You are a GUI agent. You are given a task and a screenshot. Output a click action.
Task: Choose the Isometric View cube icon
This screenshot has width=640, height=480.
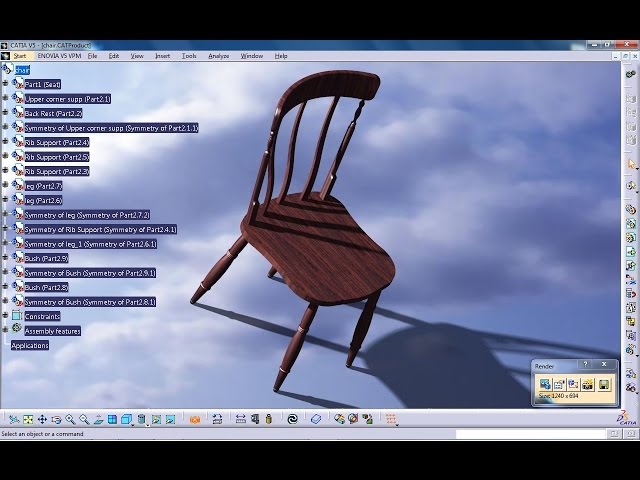[126, 419]
